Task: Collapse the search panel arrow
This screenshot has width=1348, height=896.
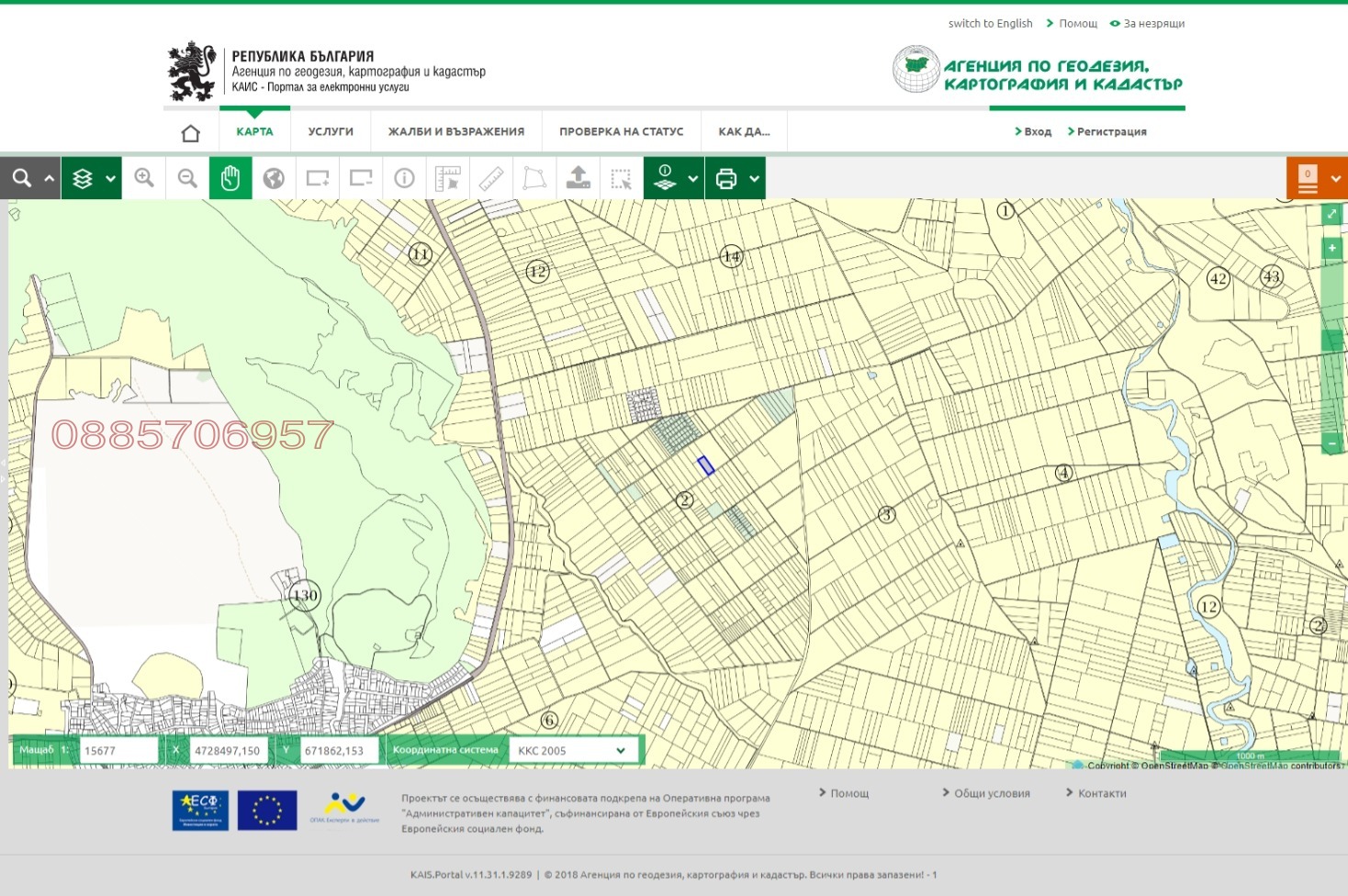Action: pos(50,178)
